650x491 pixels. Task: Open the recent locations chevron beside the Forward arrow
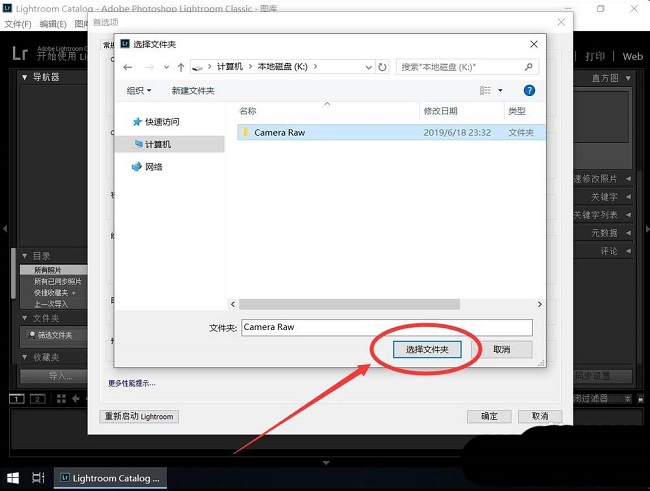[x=166, y=67]
